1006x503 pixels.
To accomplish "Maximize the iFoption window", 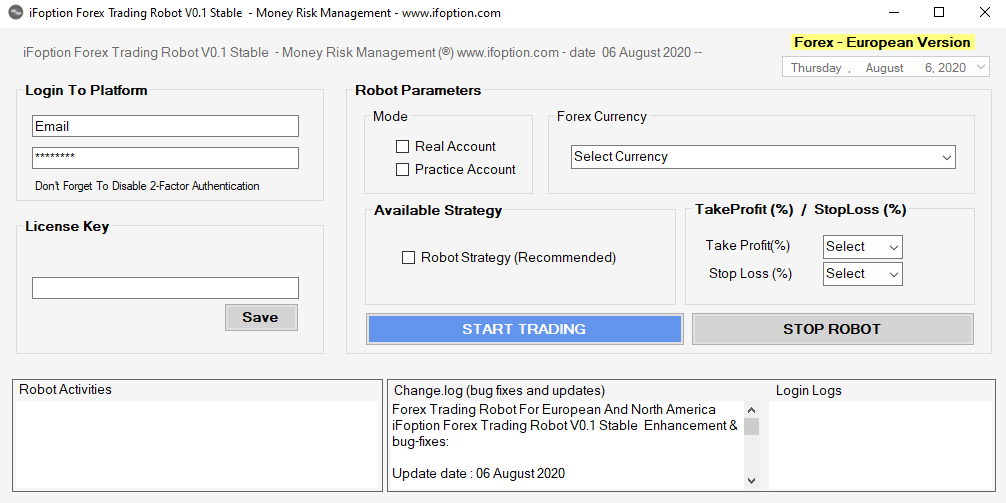I will 939,12.
